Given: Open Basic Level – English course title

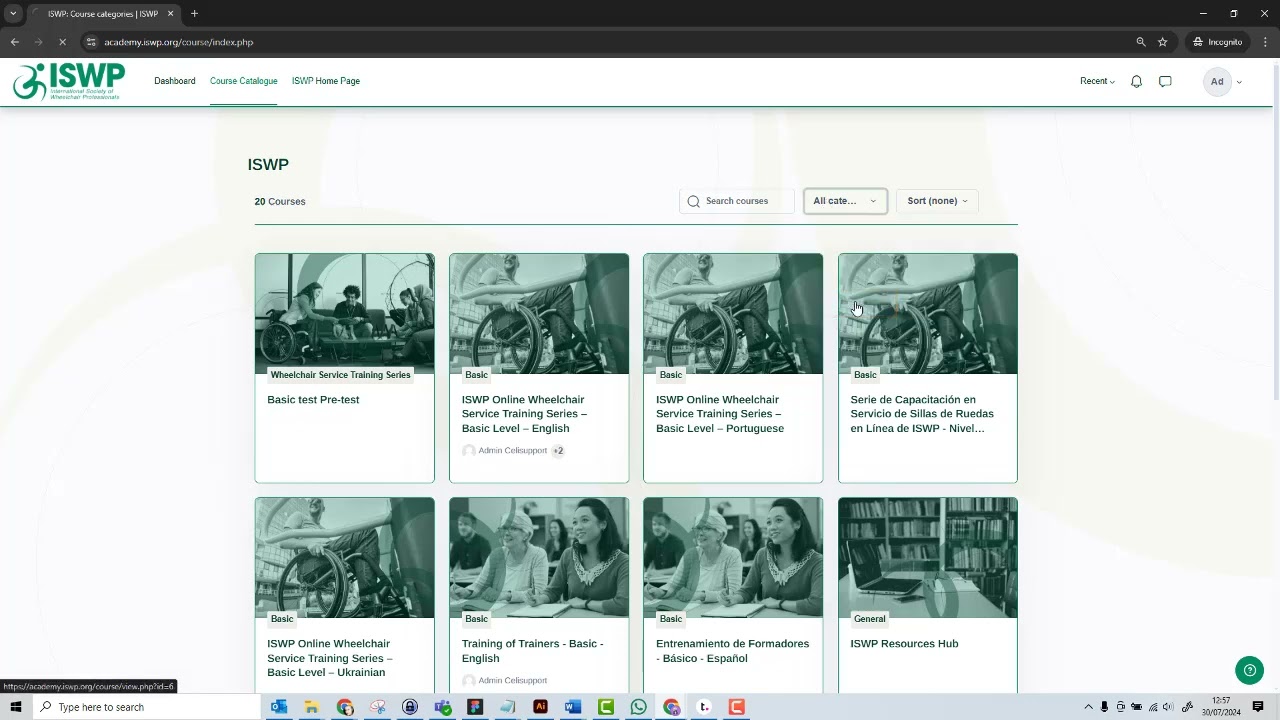Looking at the screenshot, I should 524,414.
